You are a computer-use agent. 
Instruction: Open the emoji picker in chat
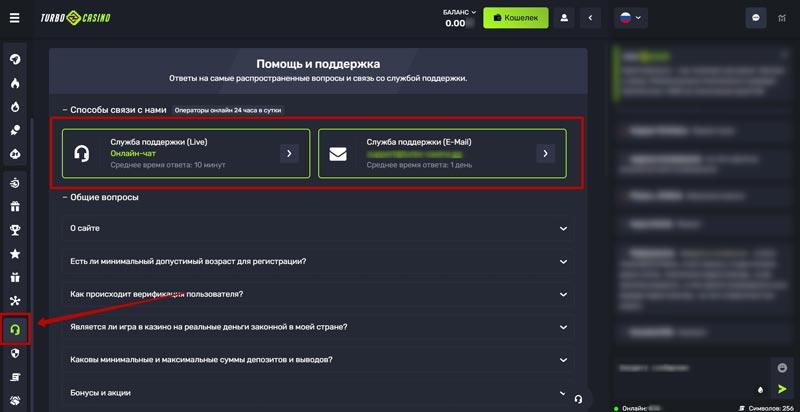[x=783, y=368]
